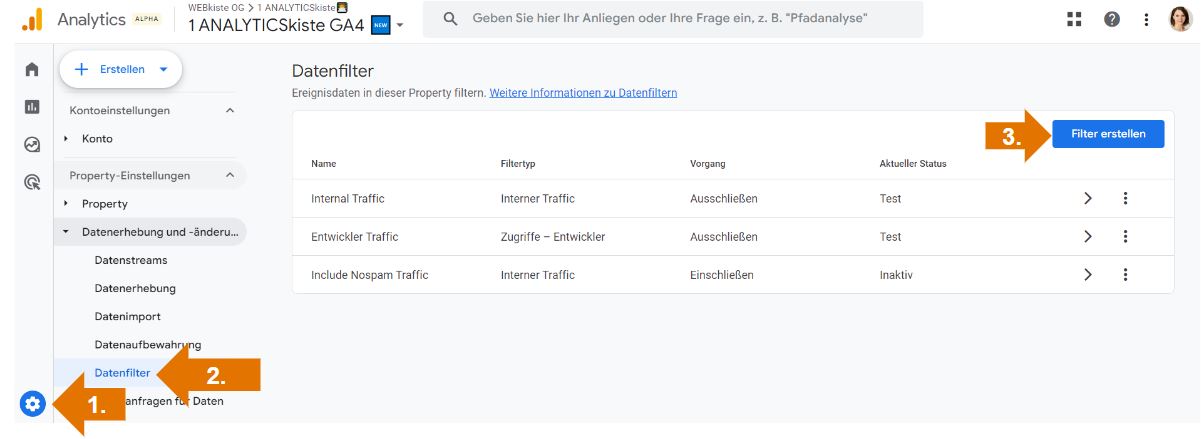This screenshot has width=1201, height=439.
Task: Open more options for Internal Traffic filter
Action: pos(1125,198)
